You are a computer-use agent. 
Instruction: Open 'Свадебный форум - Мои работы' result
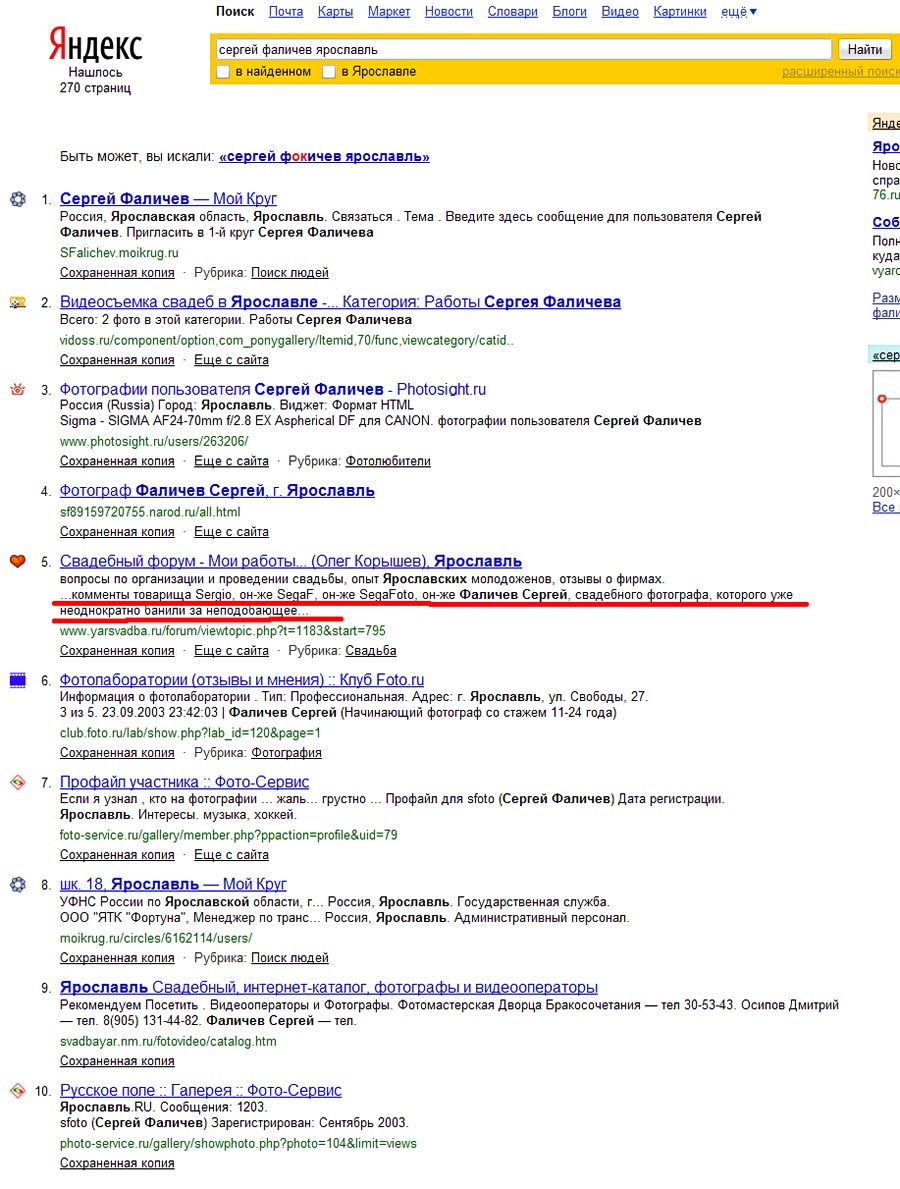pos(291,561)
